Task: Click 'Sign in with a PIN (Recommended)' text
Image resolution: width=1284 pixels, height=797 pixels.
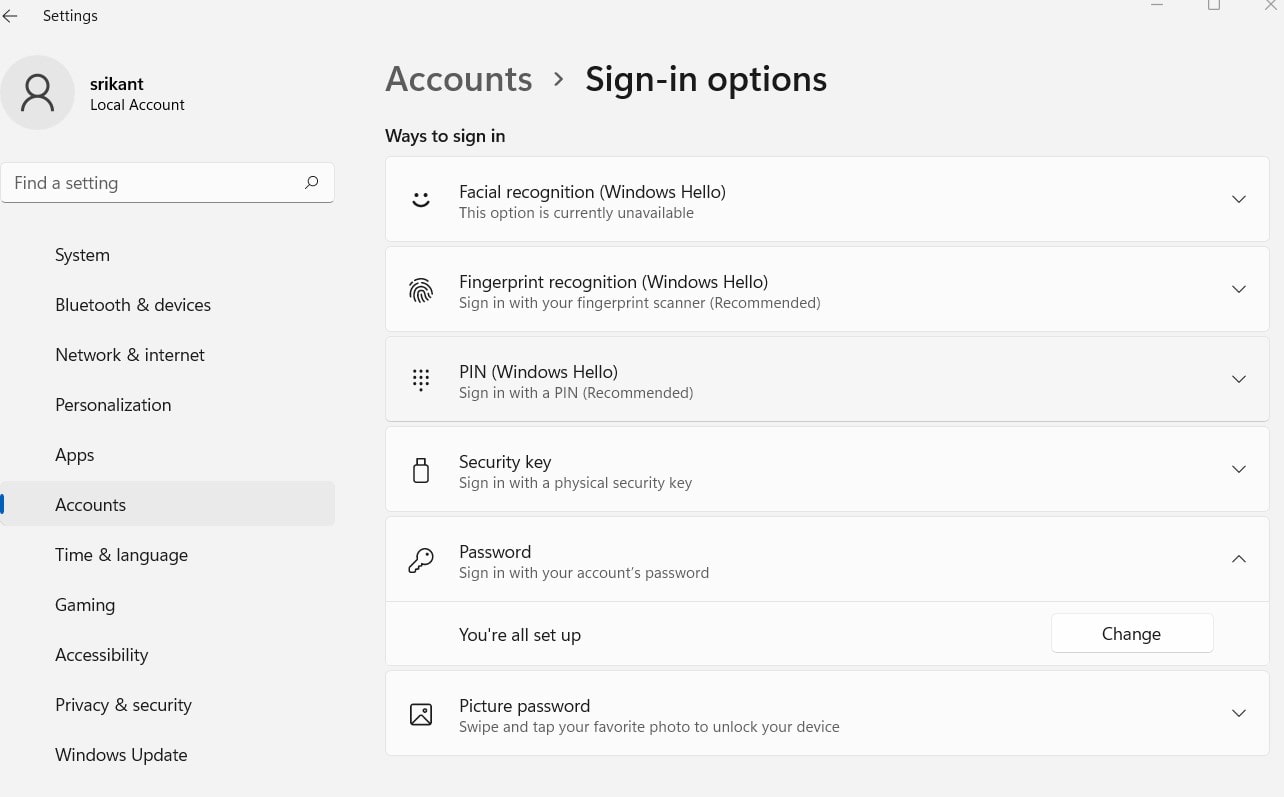Action: click(576, 393)
